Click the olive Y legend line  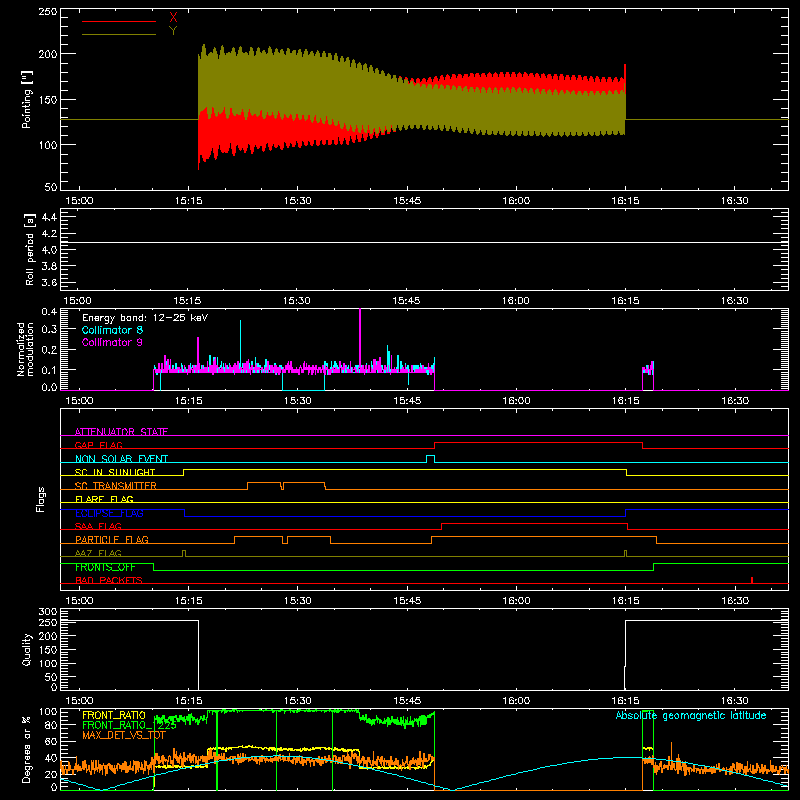[118, 34]
